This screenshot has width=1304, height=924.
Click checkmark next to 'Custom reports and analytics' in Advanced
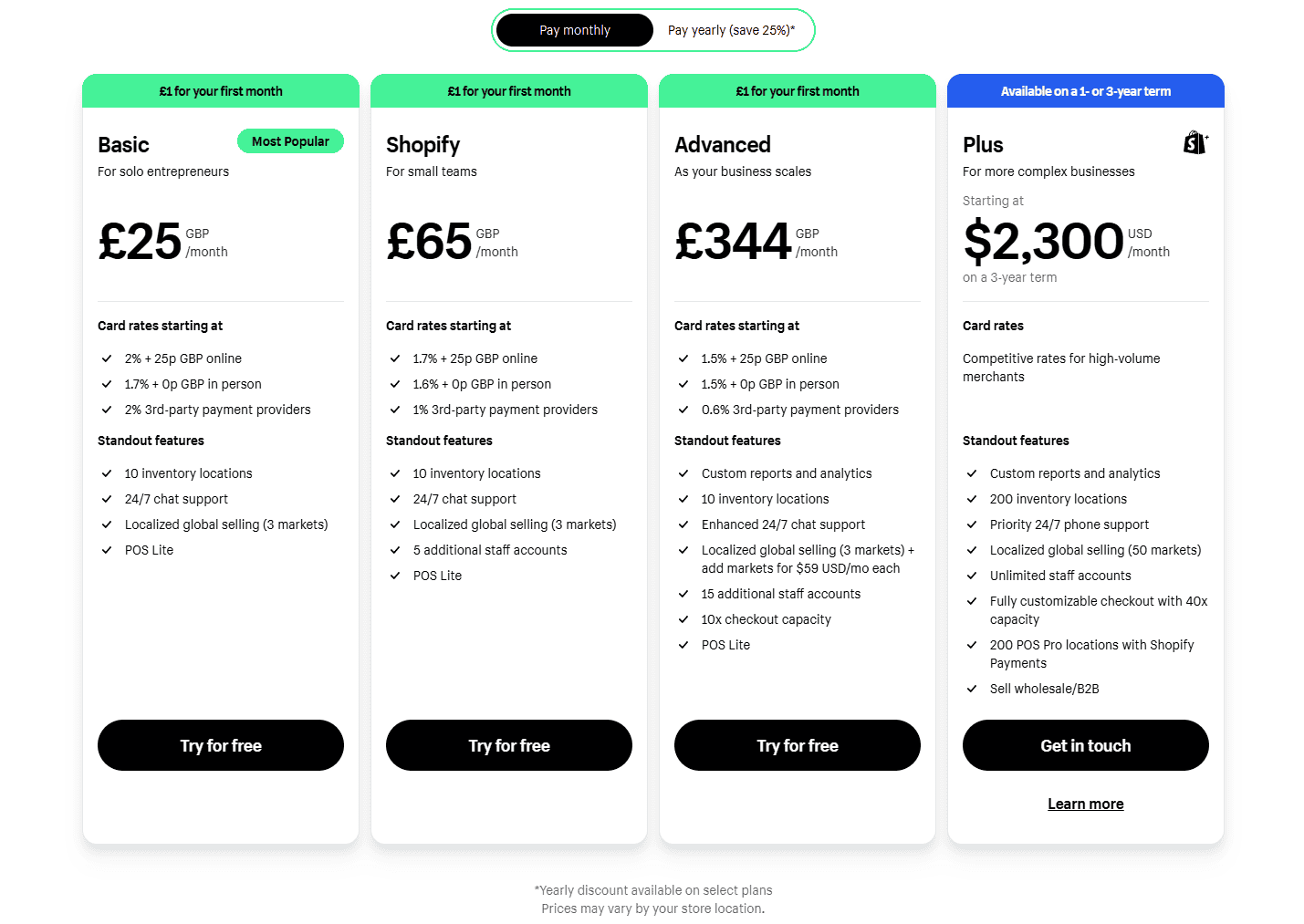click(x=683, y=473)
